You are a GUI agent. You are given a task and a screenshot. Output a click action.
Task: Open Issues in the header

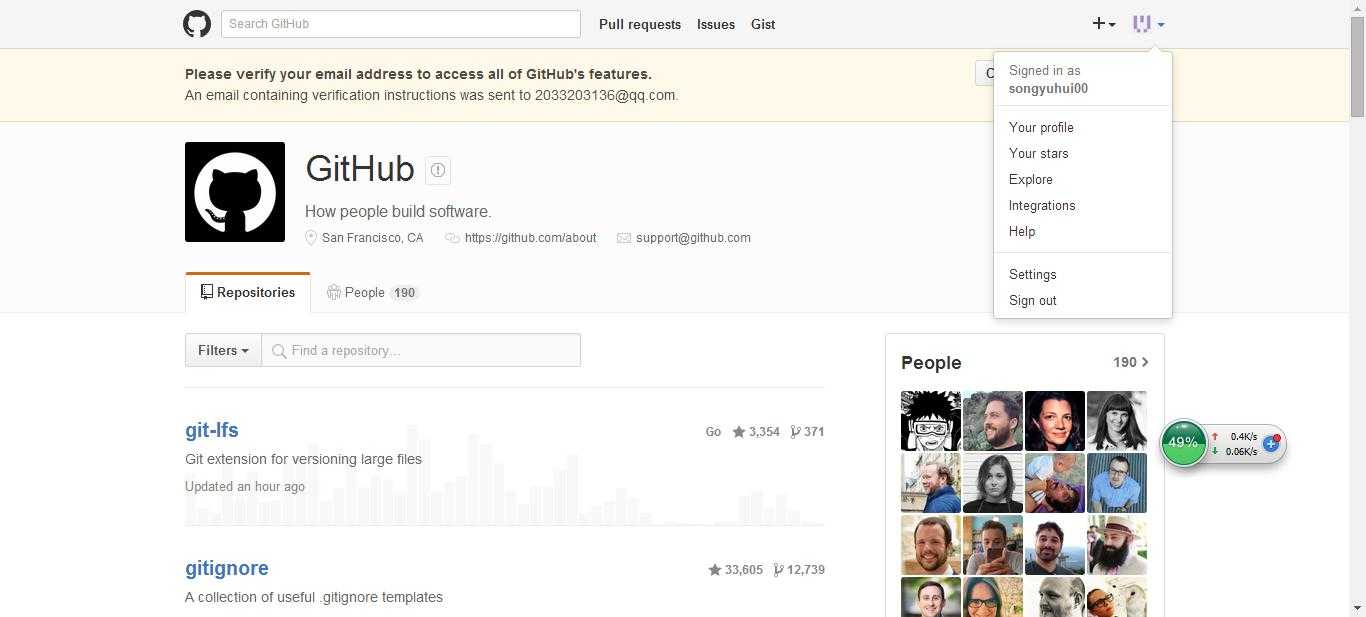[716, 24]
